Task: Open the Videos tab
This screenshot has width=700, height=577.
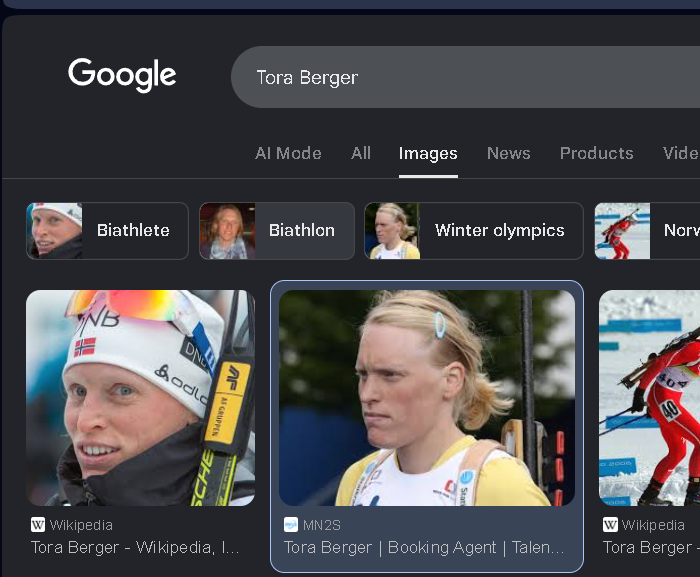Action: pos(681,154)
